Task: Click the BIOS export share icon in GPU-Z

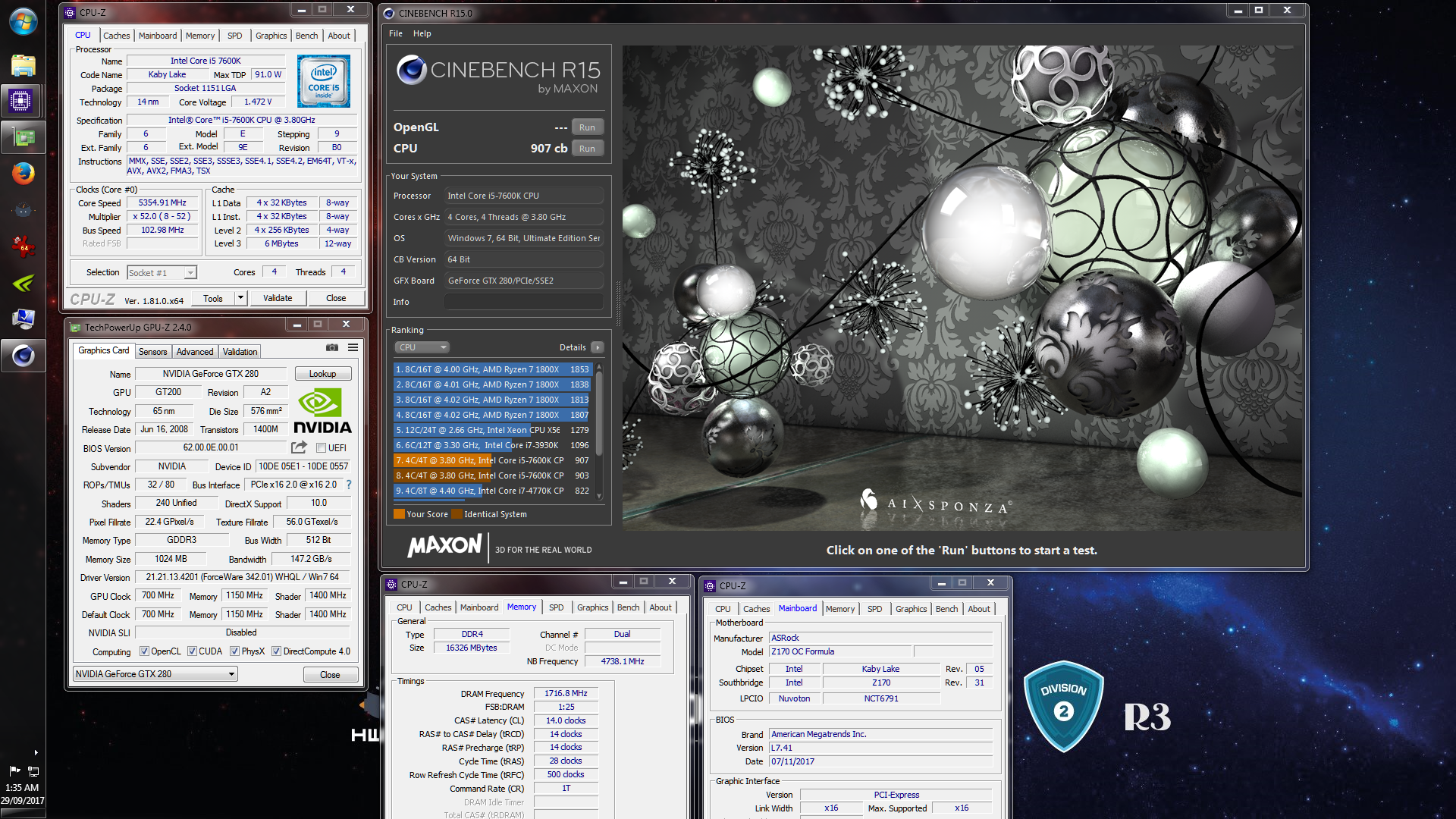Action: pyautogui.click(x=299, y=447)
